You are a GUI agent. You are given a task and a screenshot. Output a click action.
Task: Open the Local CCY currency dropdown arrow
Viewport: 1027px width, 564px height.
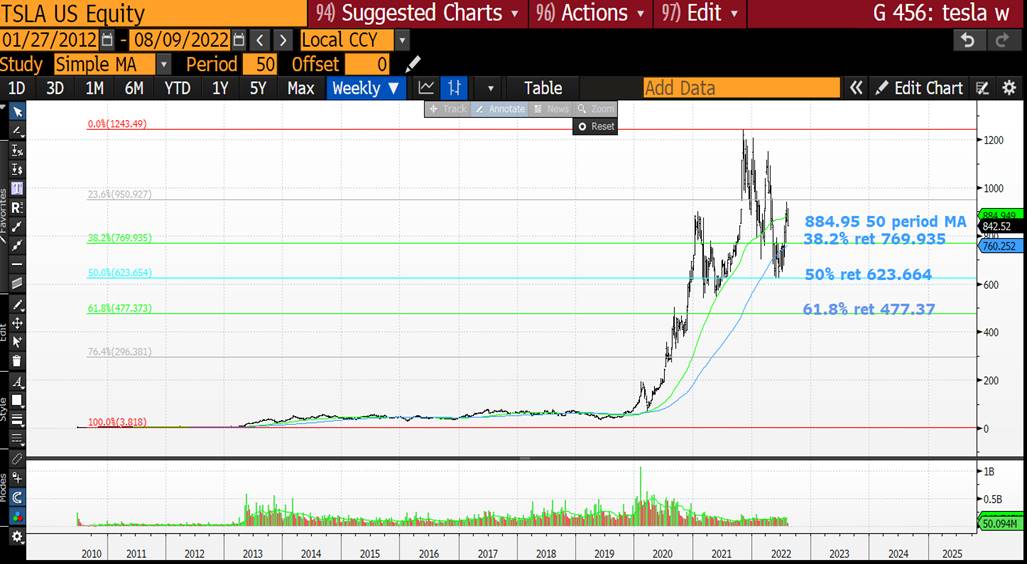pyautogui.click(x=401, y=41)
